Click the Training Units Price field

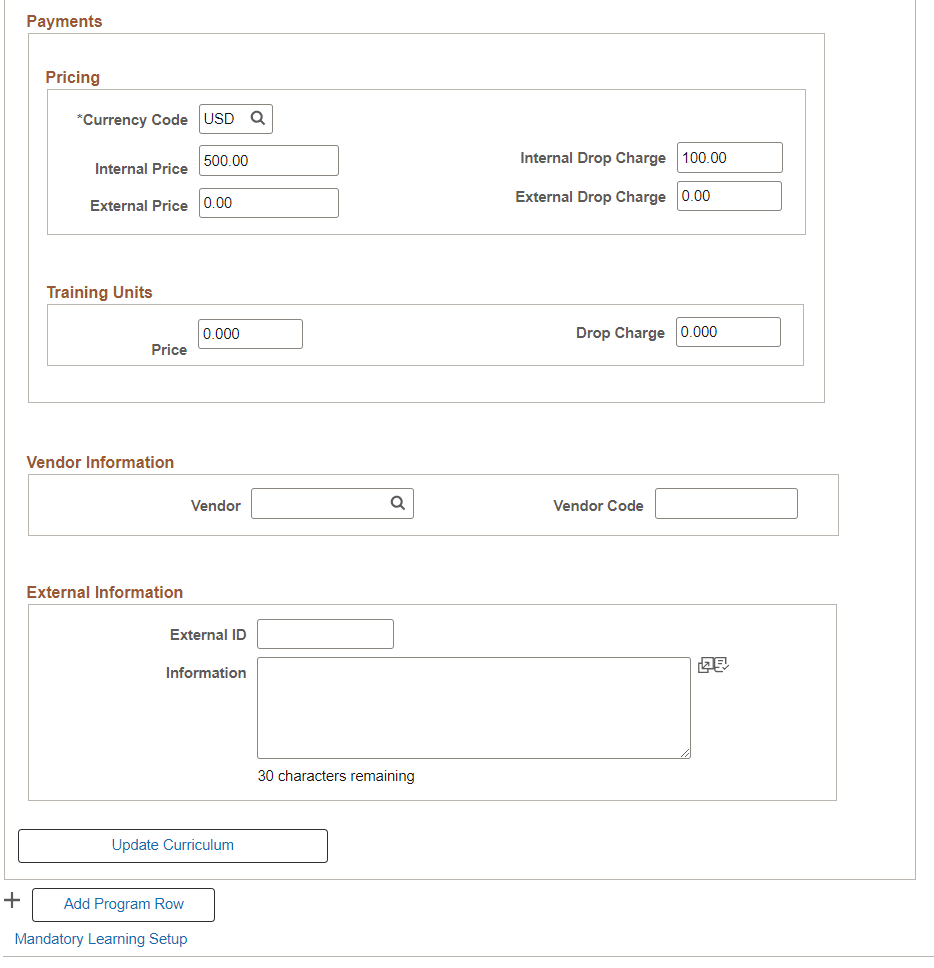coord(250,334)
